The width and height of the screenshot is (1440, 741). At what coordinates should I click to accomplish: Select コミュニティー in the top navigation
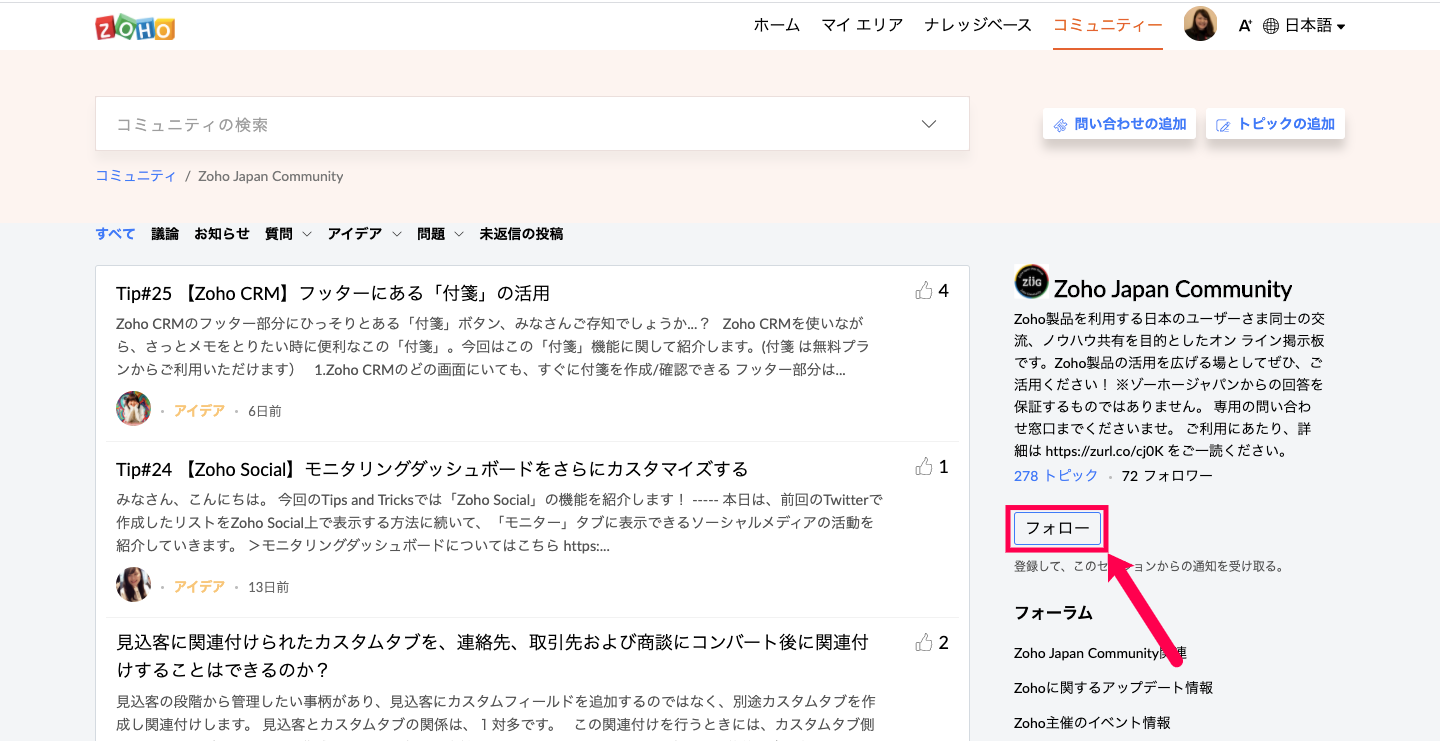(x=1108, y=25)
